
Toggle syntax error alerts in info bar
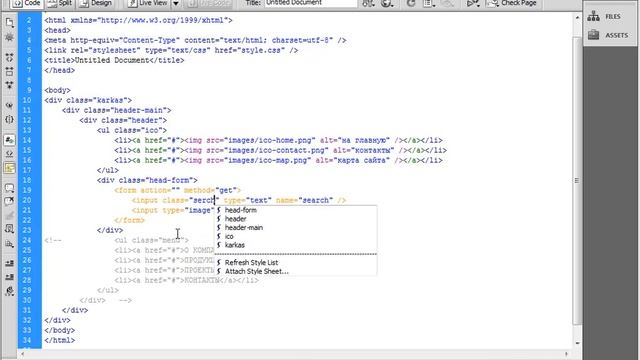9,168
